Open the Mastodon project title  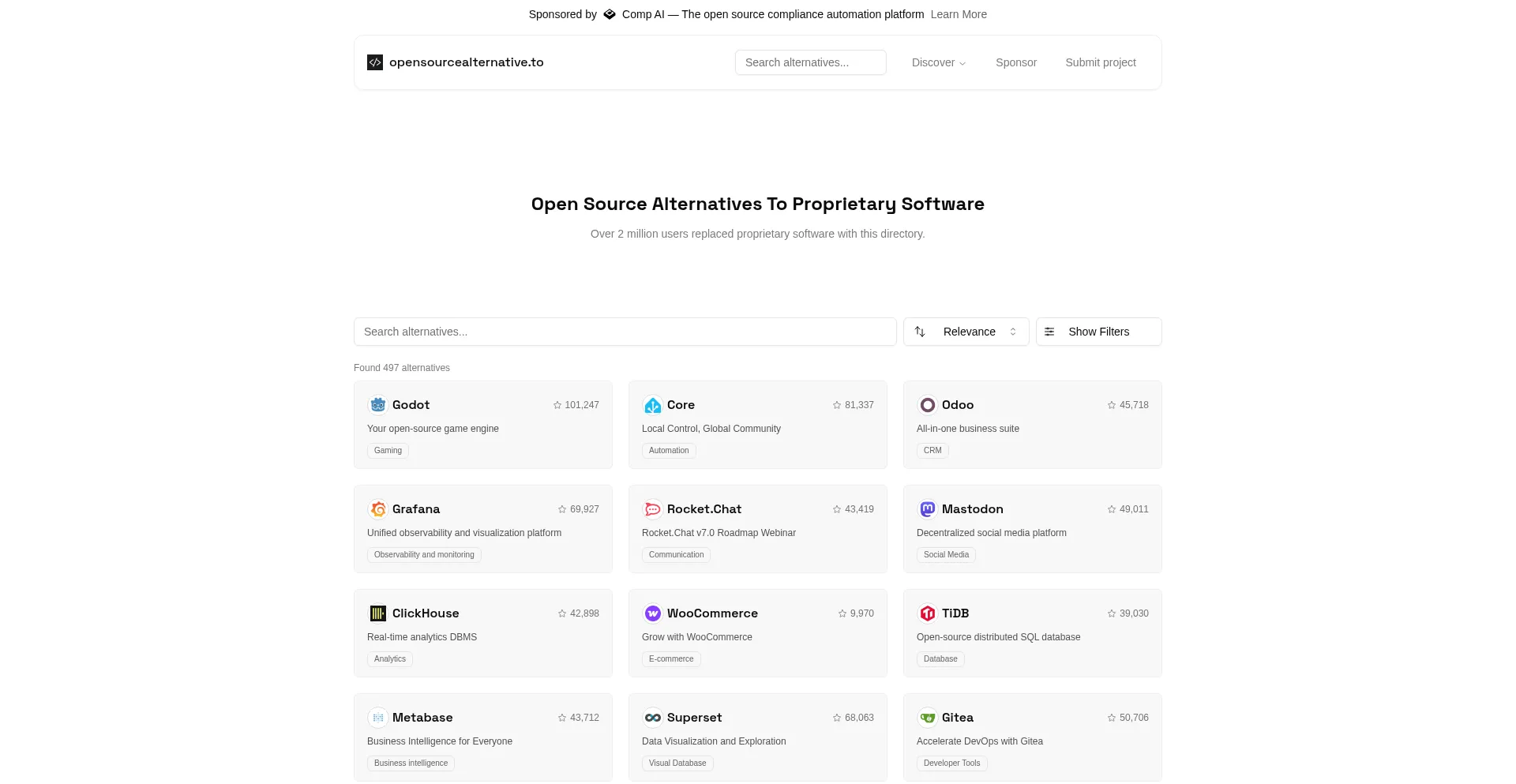973,509
